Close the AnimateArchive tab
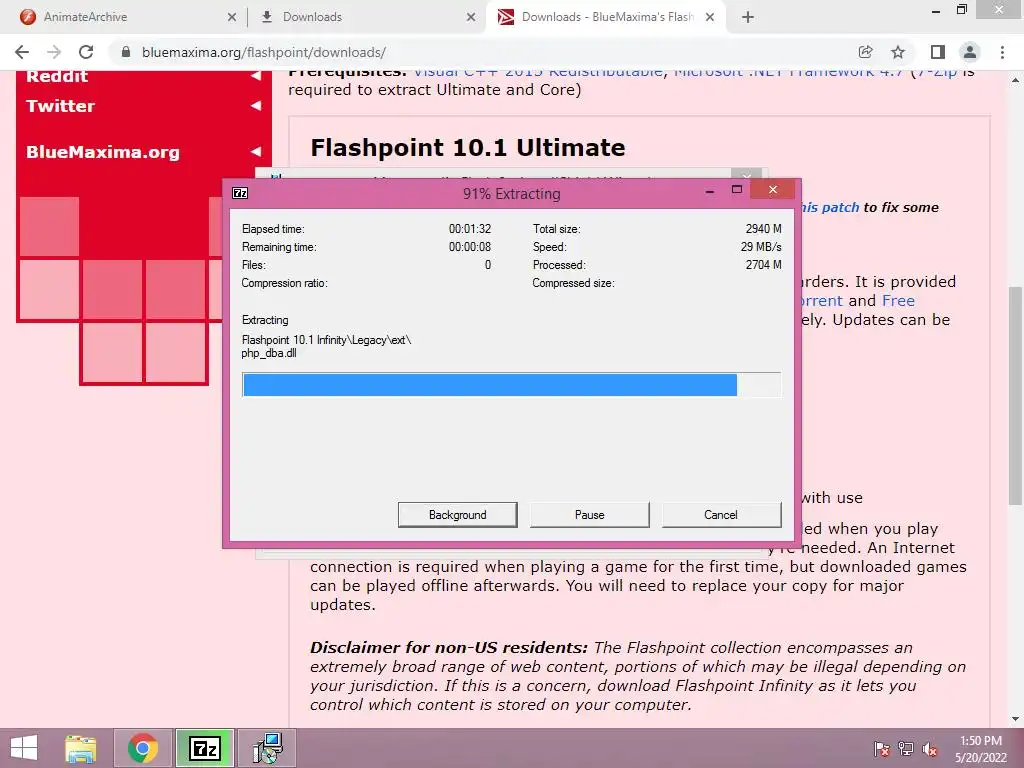This screenshot has height=768, width=1024. click(232, 17)
